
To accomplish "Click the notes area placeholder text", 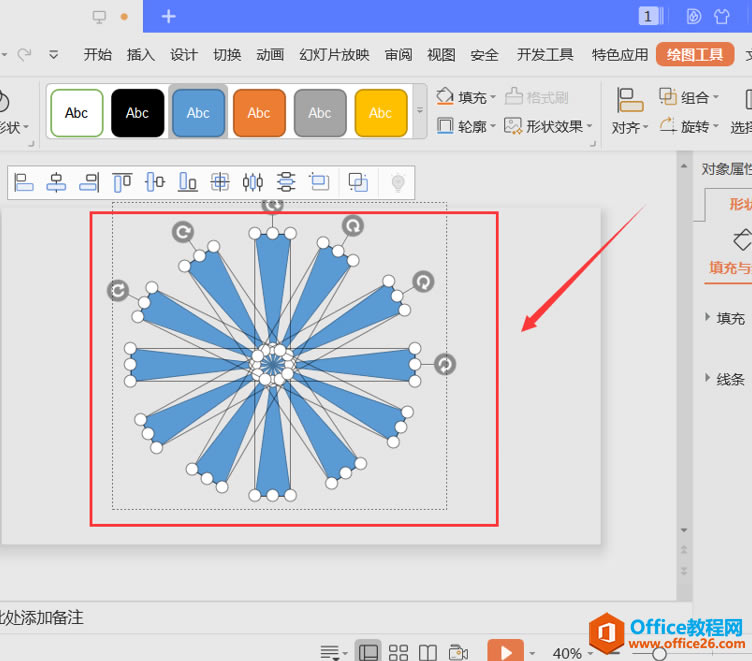I will [x=42, y=617].
